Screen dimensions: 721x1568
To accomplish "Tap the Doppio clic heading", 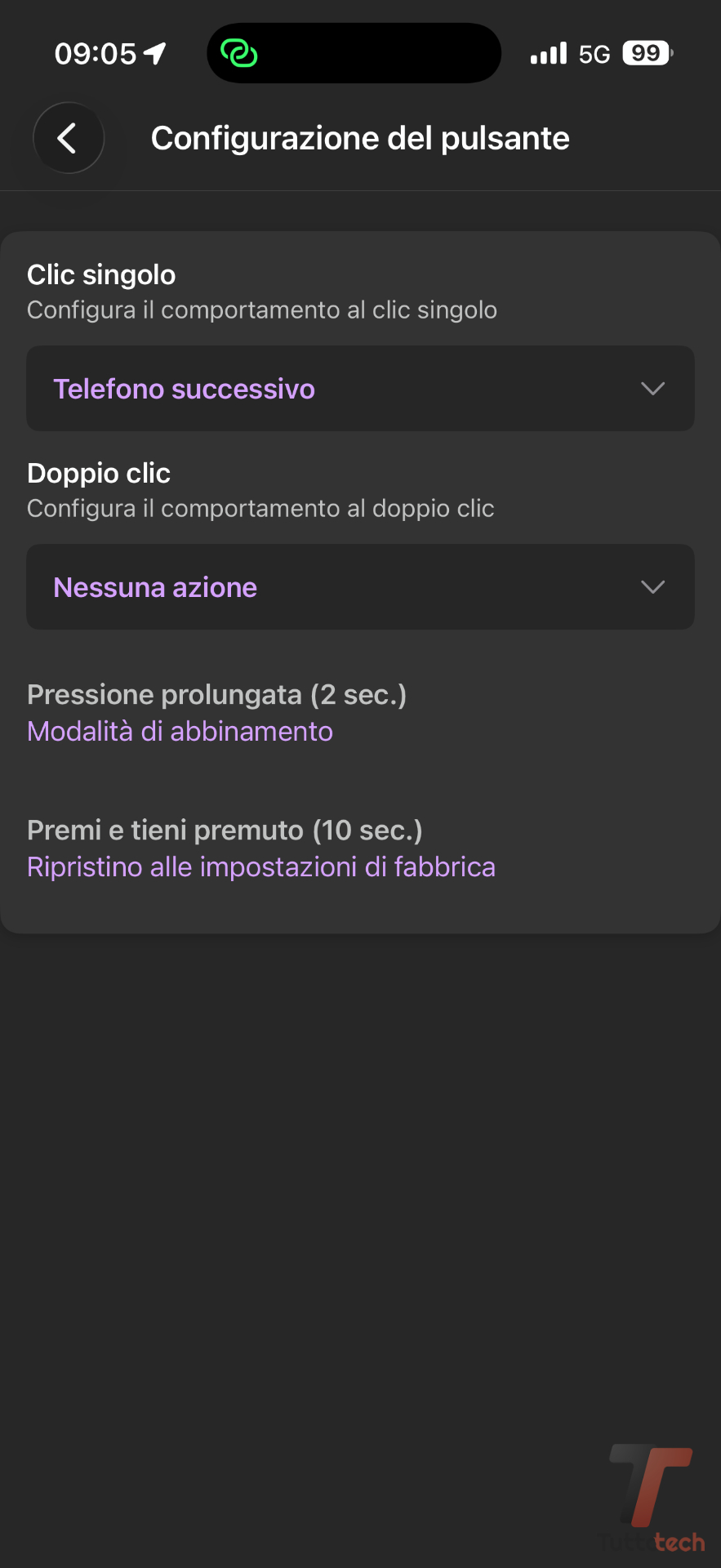I will click(99, 474).
